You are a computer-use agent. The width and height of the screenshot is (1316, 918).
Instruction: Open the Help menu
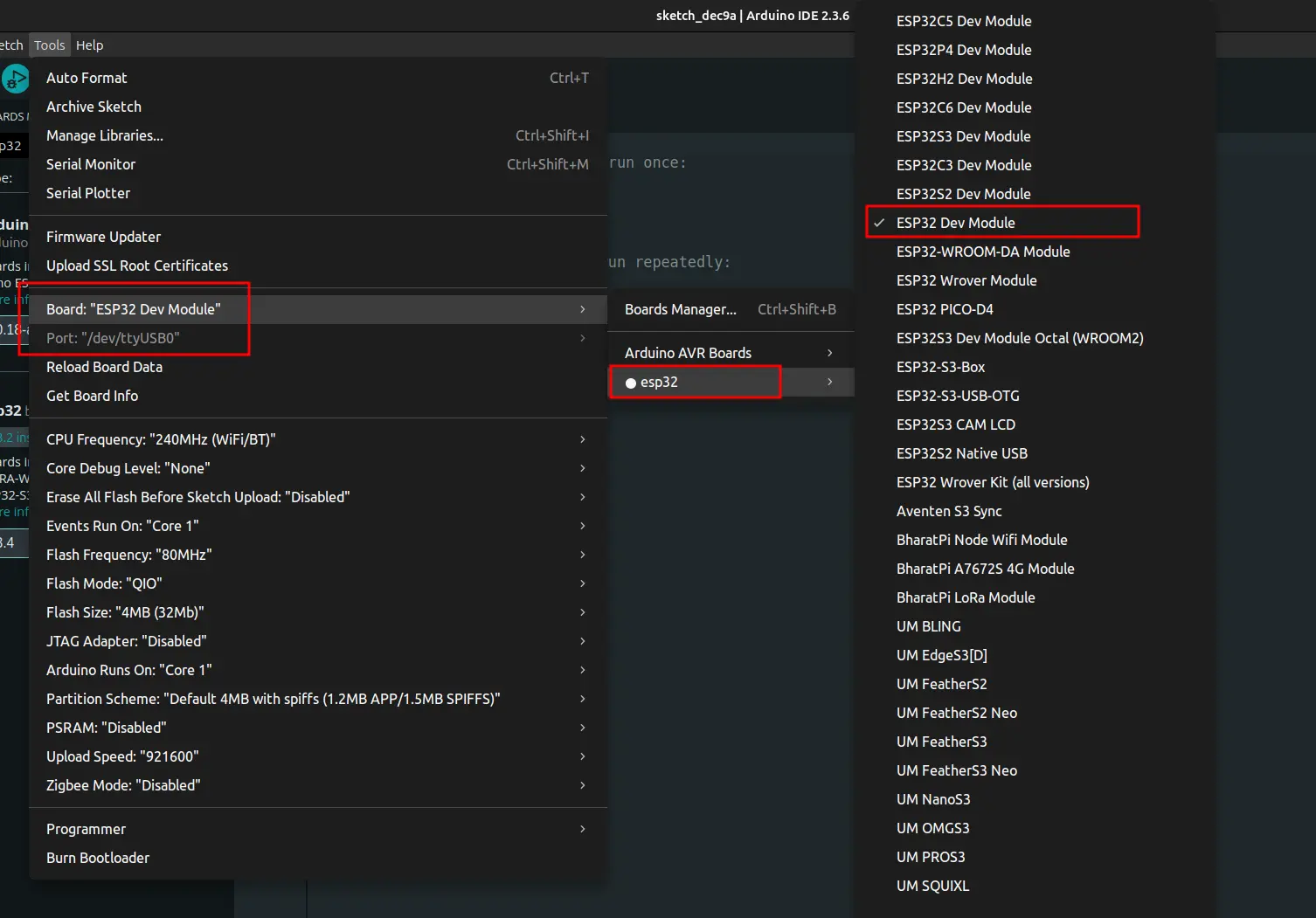(89, 45)
